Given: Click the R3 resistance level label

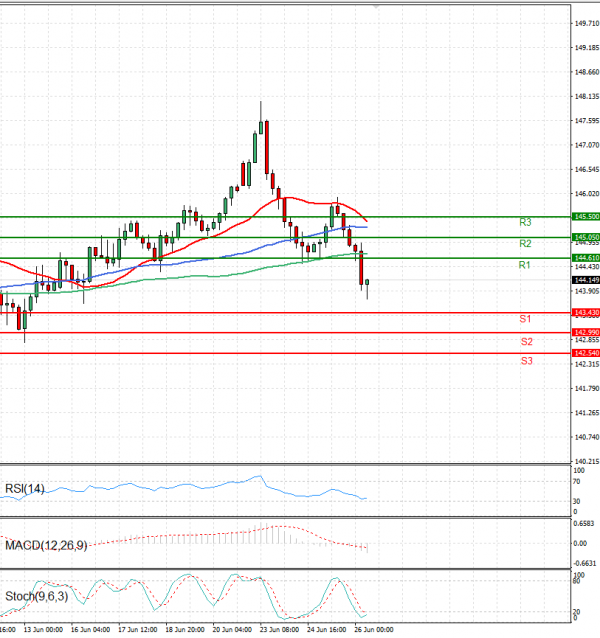Looking at the screenshot, I should point(525,222).
